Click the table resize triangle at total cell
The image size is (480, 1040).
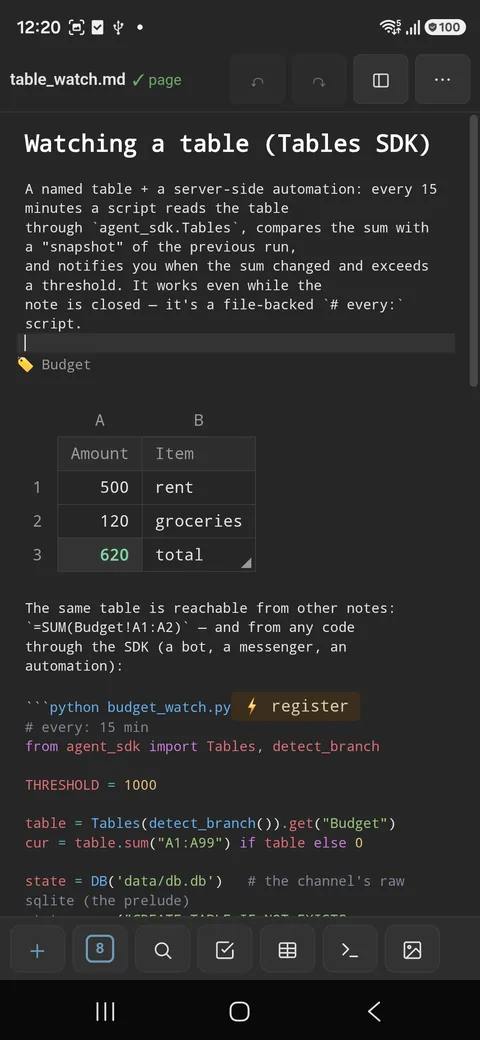pyautogui.click(x=246, y=564)
